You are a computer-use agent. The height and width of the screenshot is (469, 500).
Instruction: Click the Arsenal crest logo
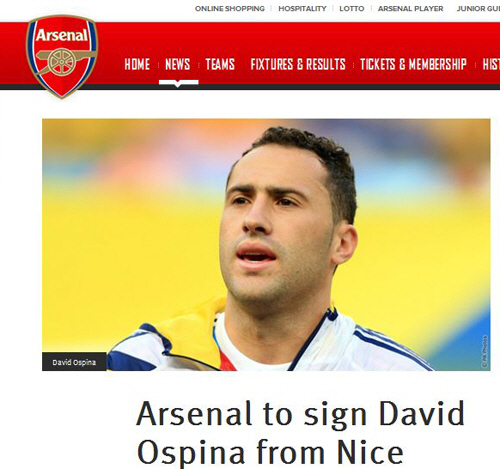click(62, 56)
